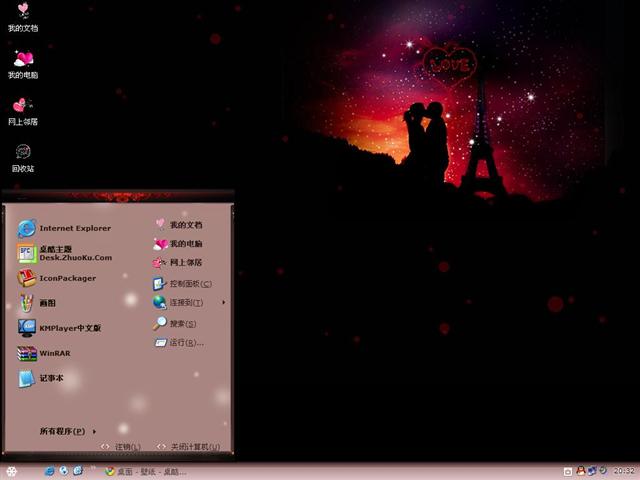Click the Internet Explorer quick launch icon
Screen dimensions: 640x480
[x=49, y=471]
